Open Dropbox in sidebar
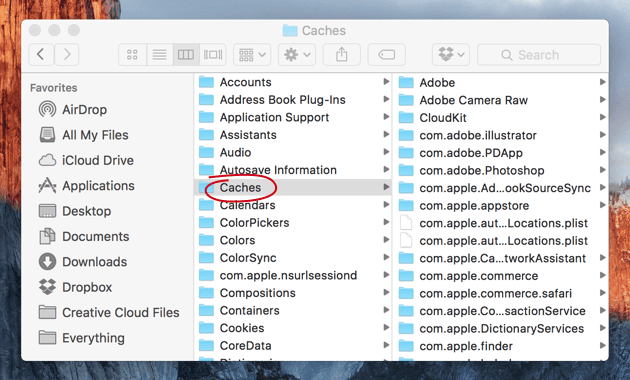Viewport: 630px width, 380px height. pos(75,287)
